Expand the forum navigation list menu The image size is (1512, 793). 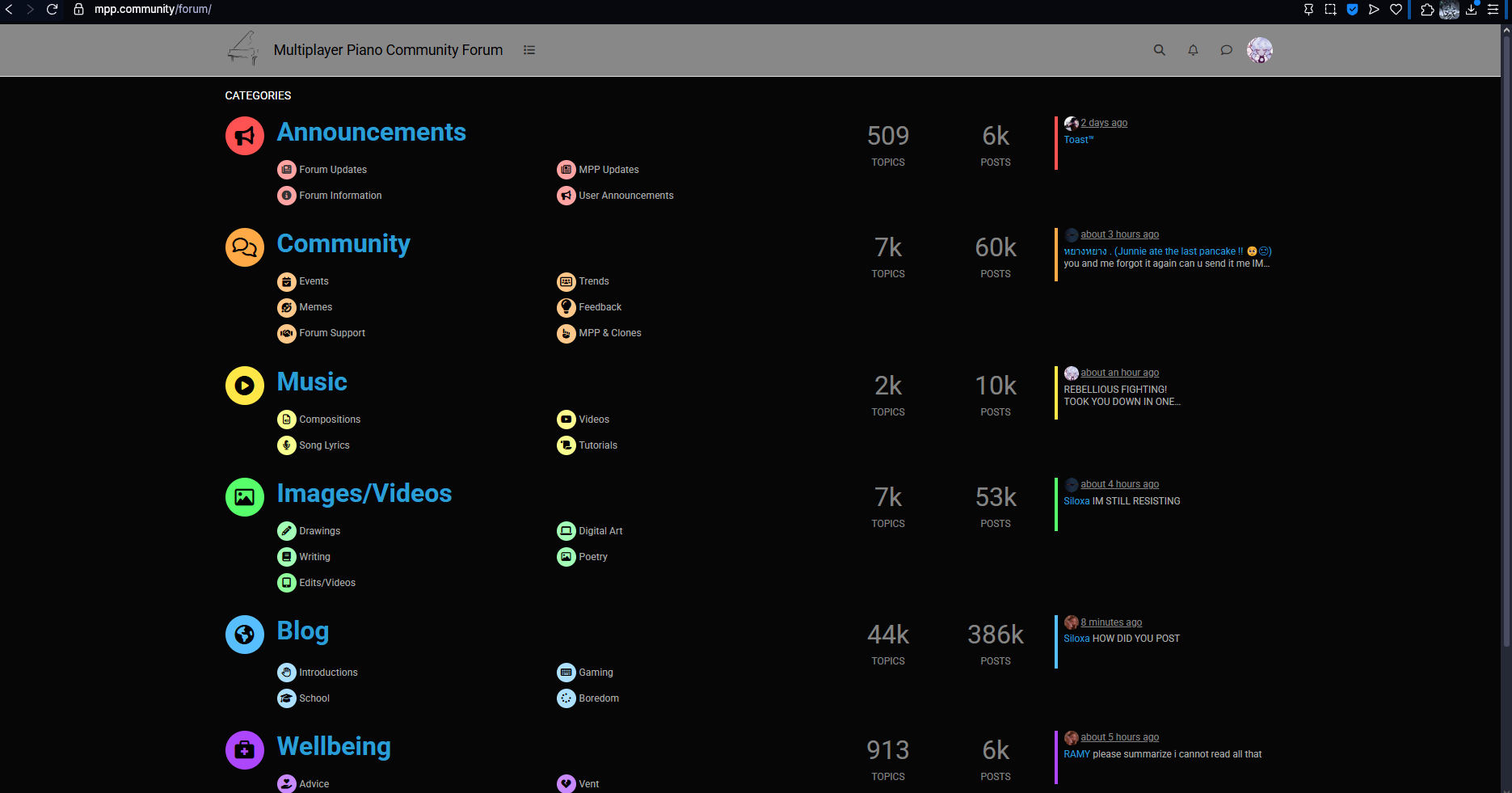click(529, 50)
